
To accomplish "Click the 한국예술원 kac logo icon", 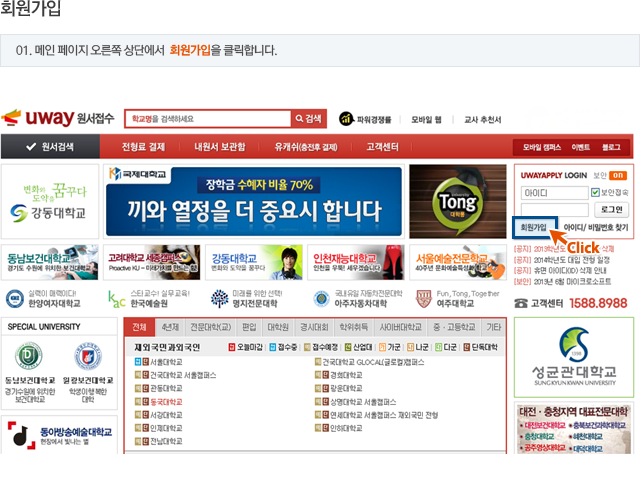I will (116, 298).
